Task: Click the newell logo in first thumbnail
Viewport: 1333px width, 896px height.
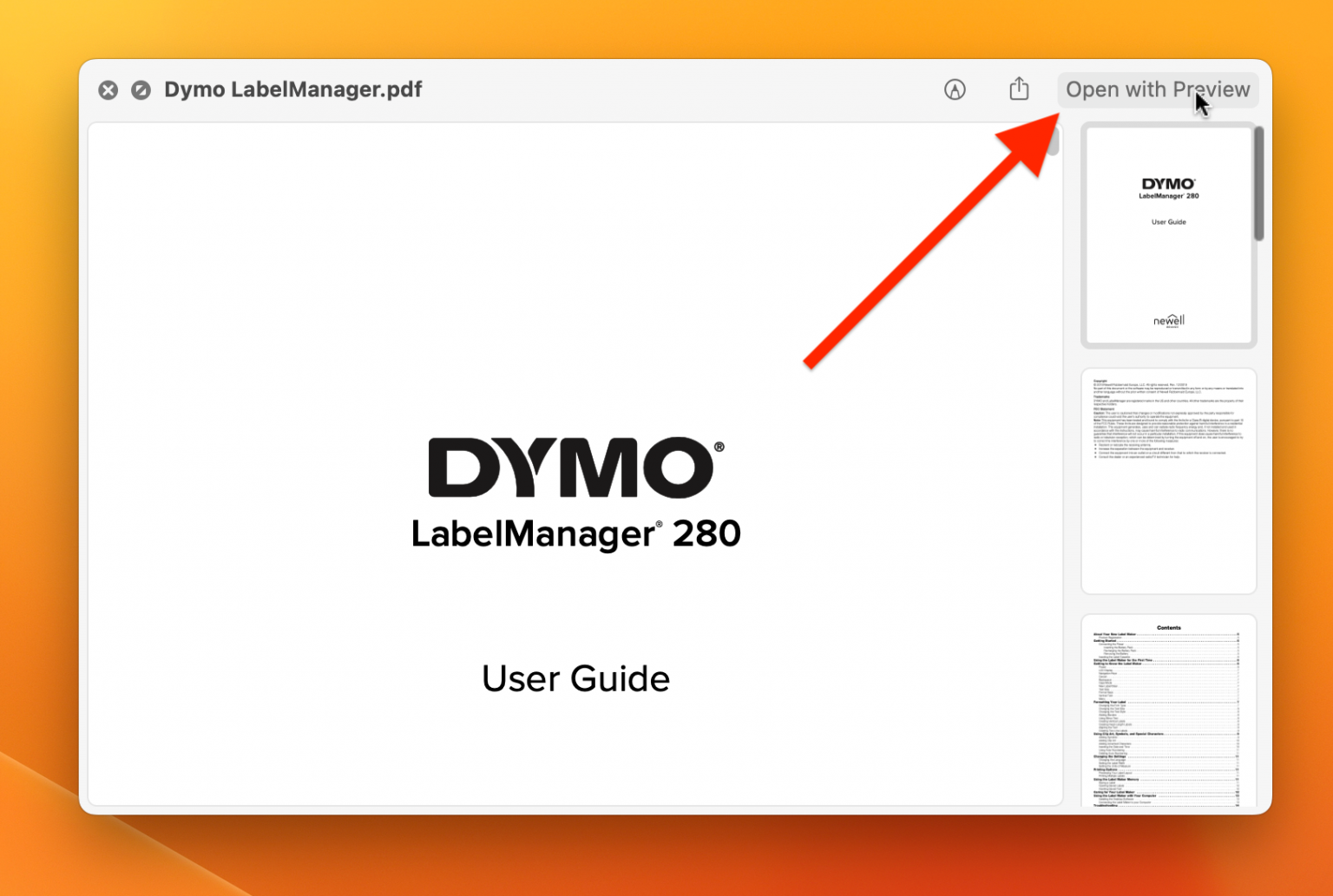Action: [x=1168, y=320]
